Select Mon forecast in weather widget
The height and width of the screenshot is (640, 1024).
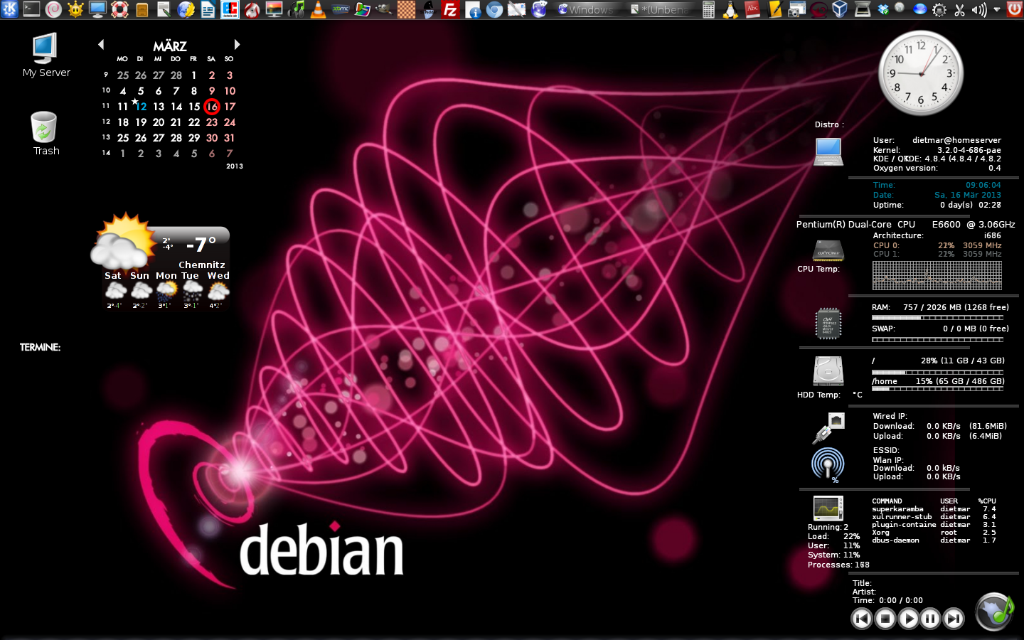click(166, 289)
